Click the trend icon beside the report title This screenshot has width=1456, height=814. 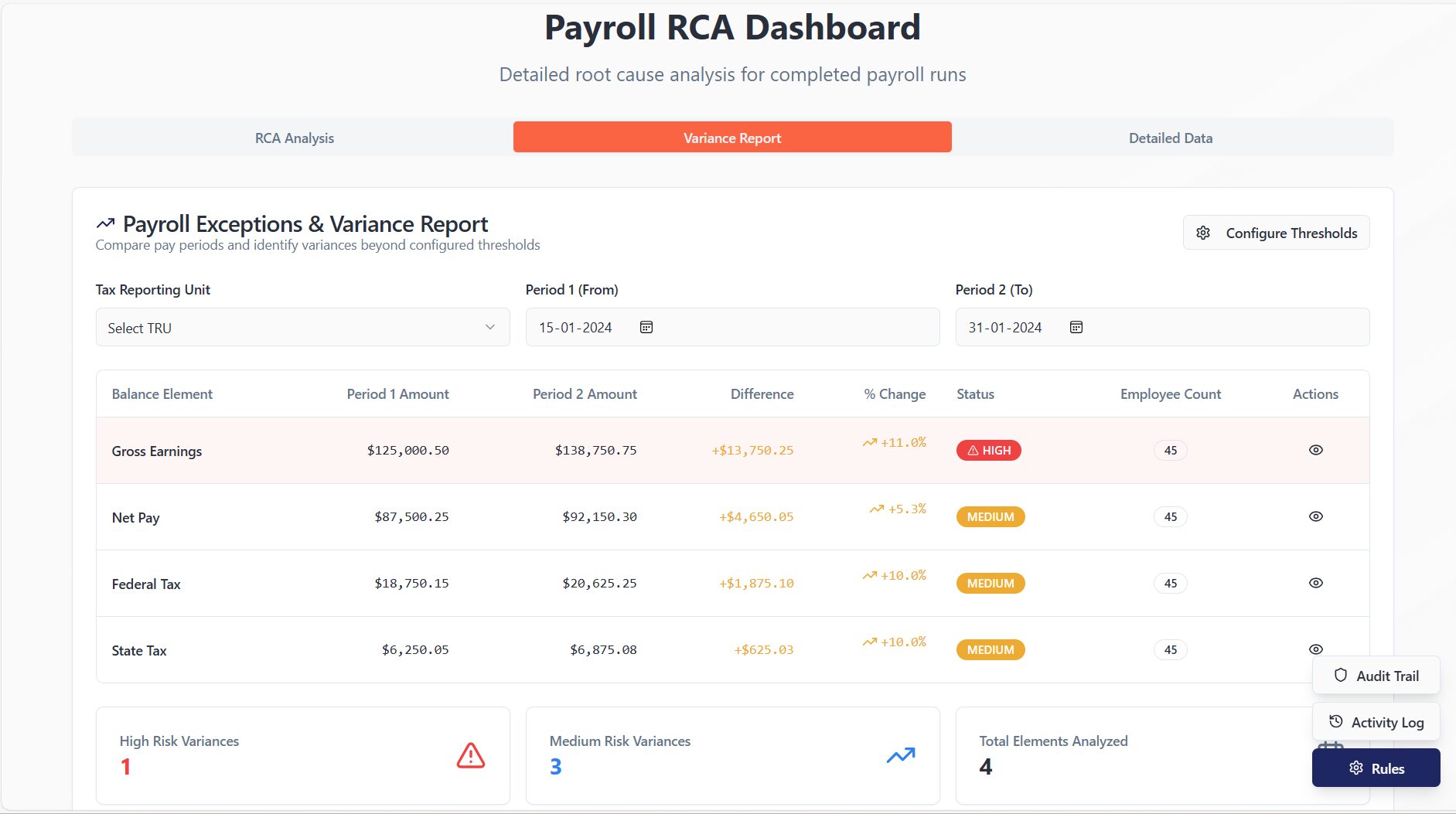[x=105, y=224]
